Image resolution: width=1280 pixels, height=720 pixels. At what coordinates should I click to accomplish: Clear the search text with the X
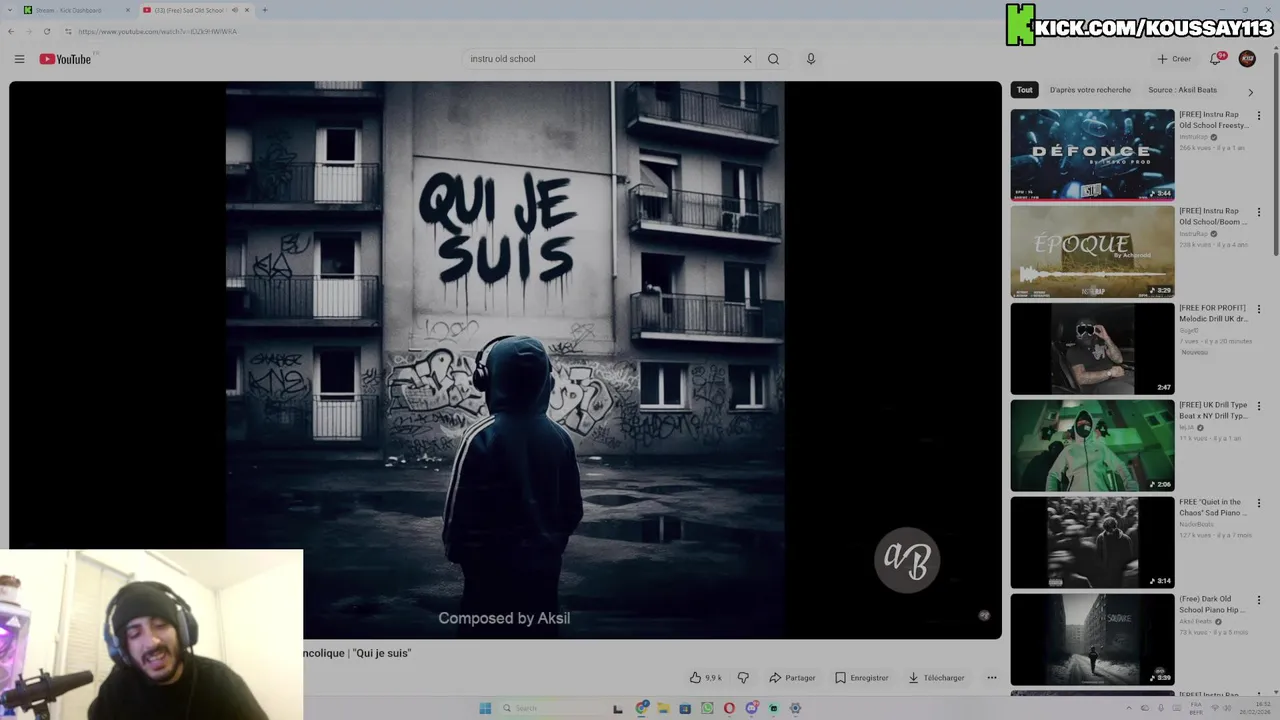[747, 59]
